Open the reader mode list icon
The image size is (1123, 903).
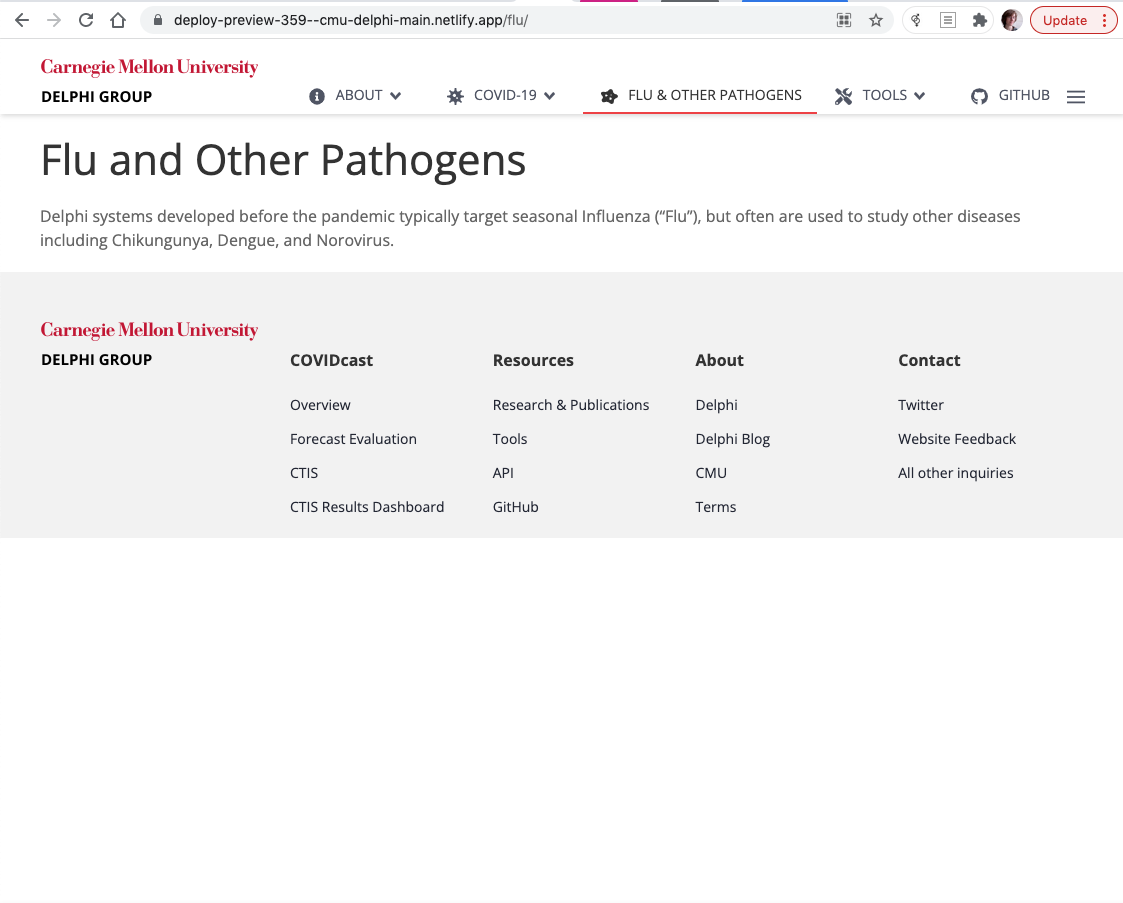[948, 20]
